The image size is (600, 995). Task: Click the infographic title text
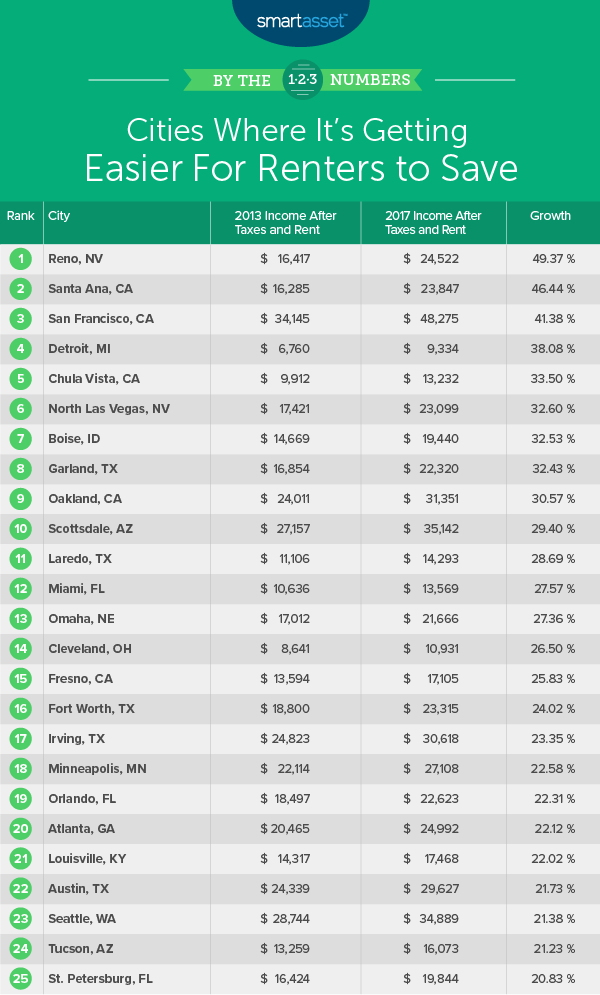pyautogui.click(x=300, y=149)
